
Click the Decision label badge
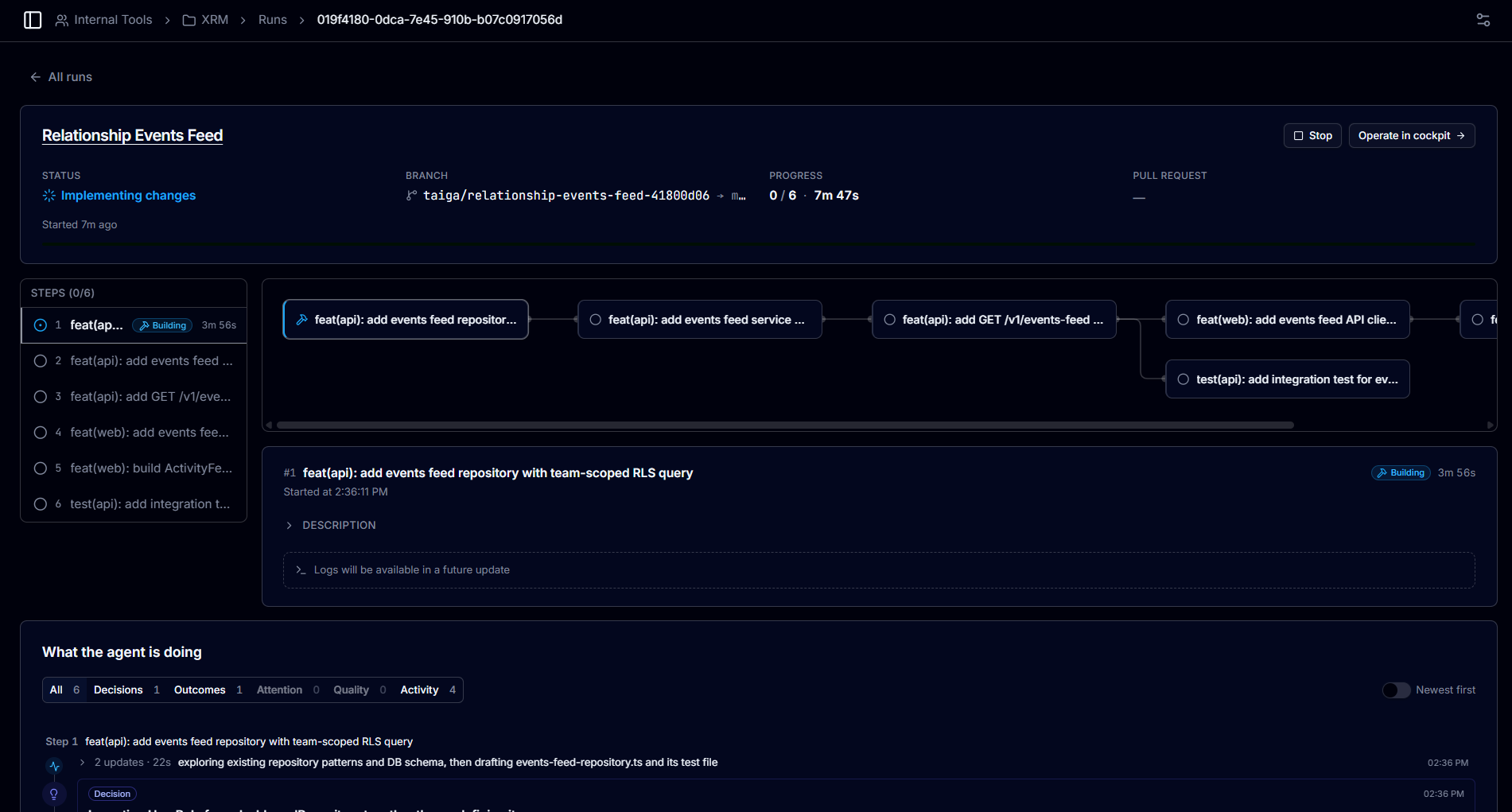pos(112,794)
